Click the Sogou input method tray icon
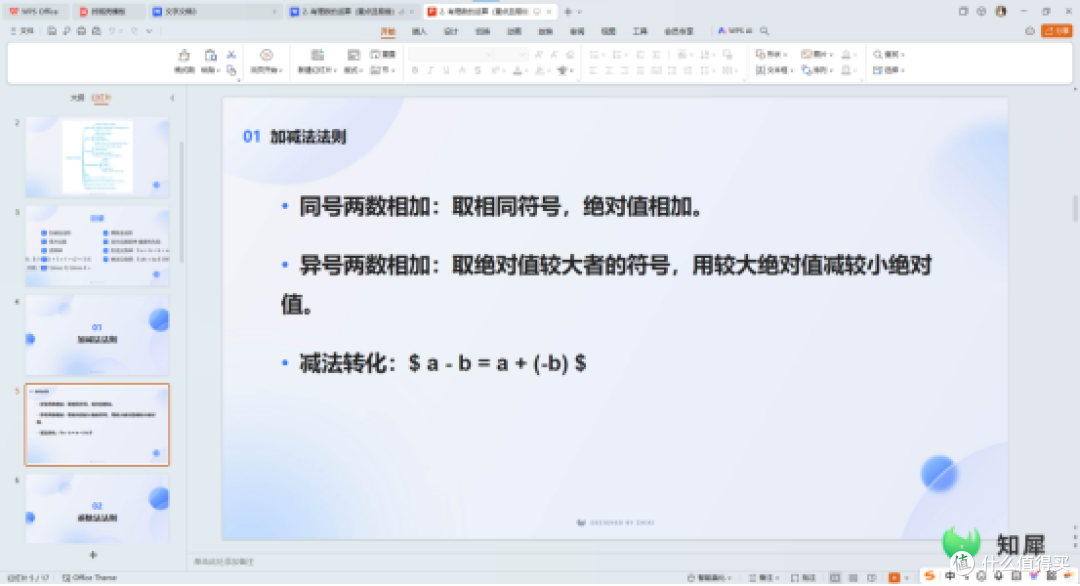The image size is (1080, 586). point(930,576)
